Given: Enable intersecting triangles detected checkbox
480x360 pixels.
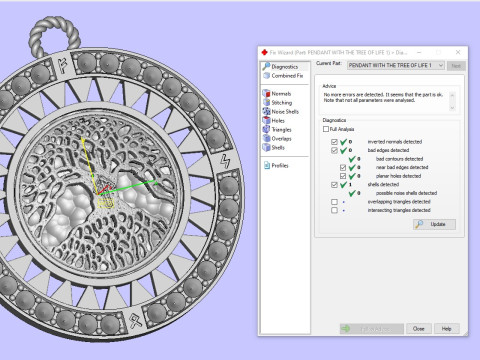Looking at the screenshot, I should point(334,210).
